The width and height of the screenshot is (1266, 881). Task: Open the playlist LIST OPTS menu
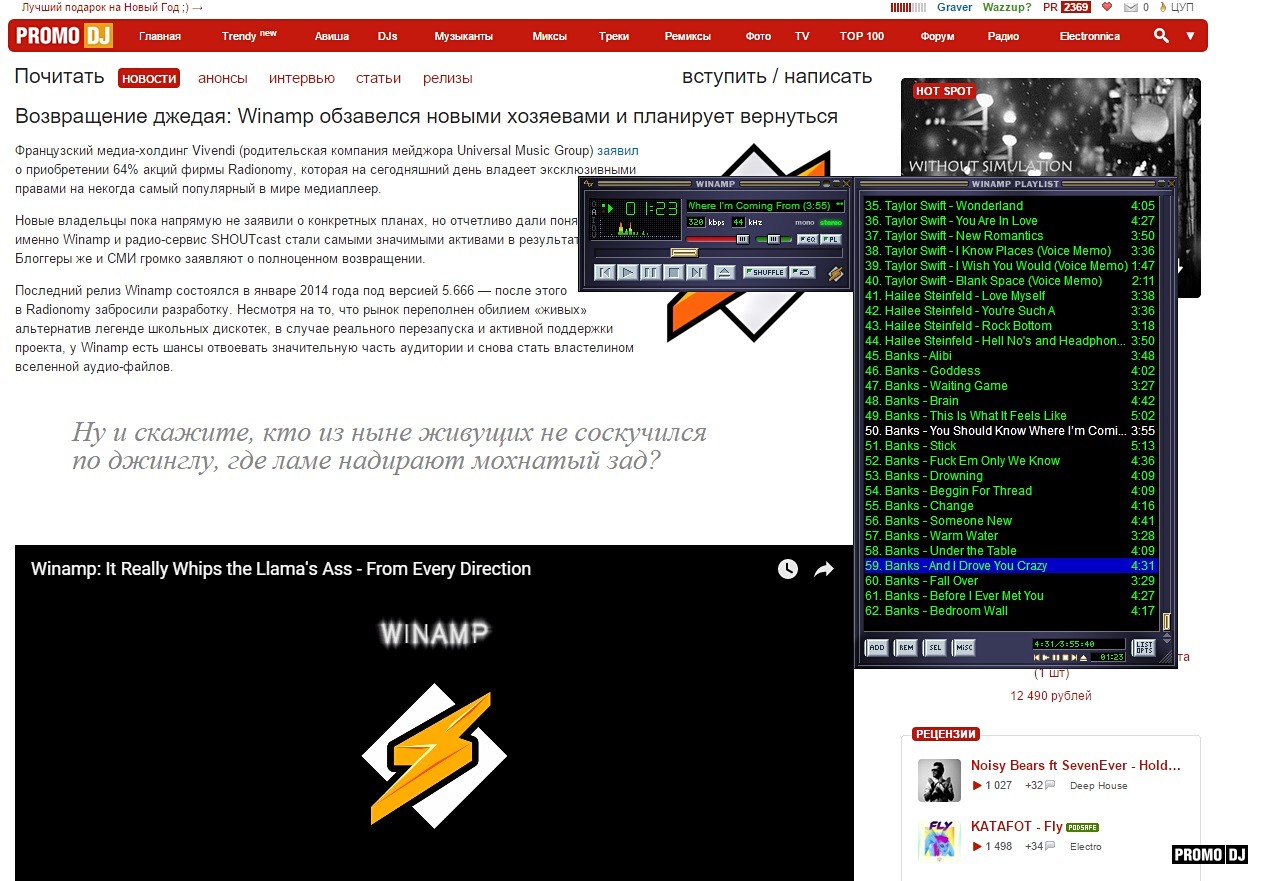point(1143,647)
